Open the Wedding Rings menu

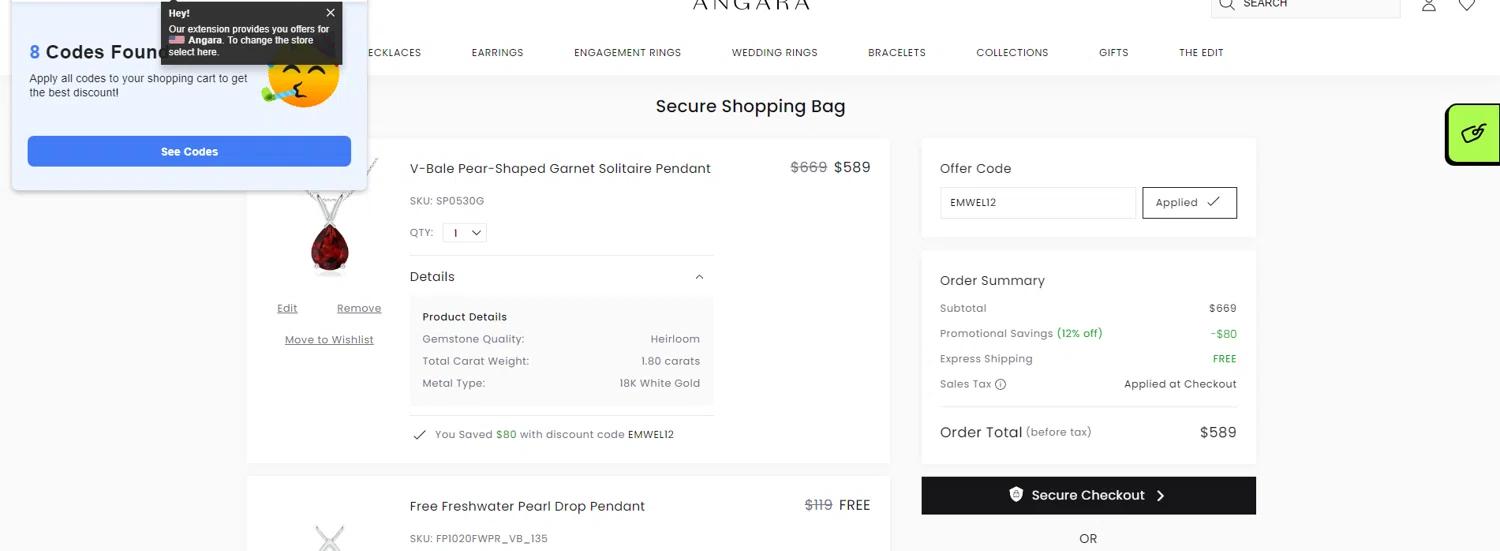click(774, 53)
